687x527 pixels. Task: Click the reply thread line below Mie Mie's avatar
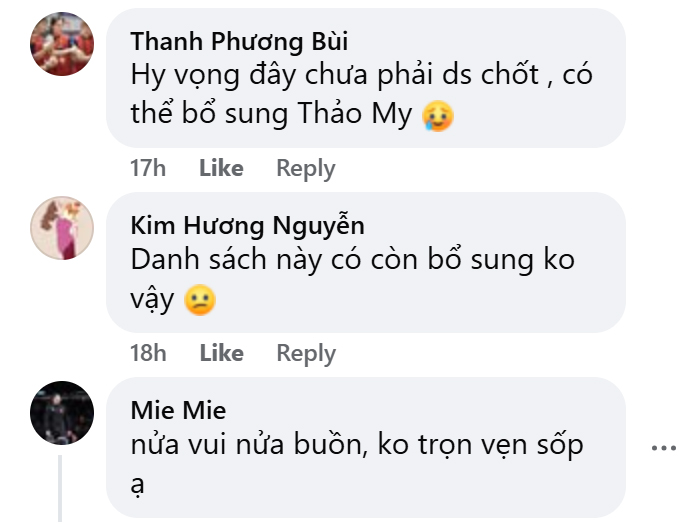[61, 488]
